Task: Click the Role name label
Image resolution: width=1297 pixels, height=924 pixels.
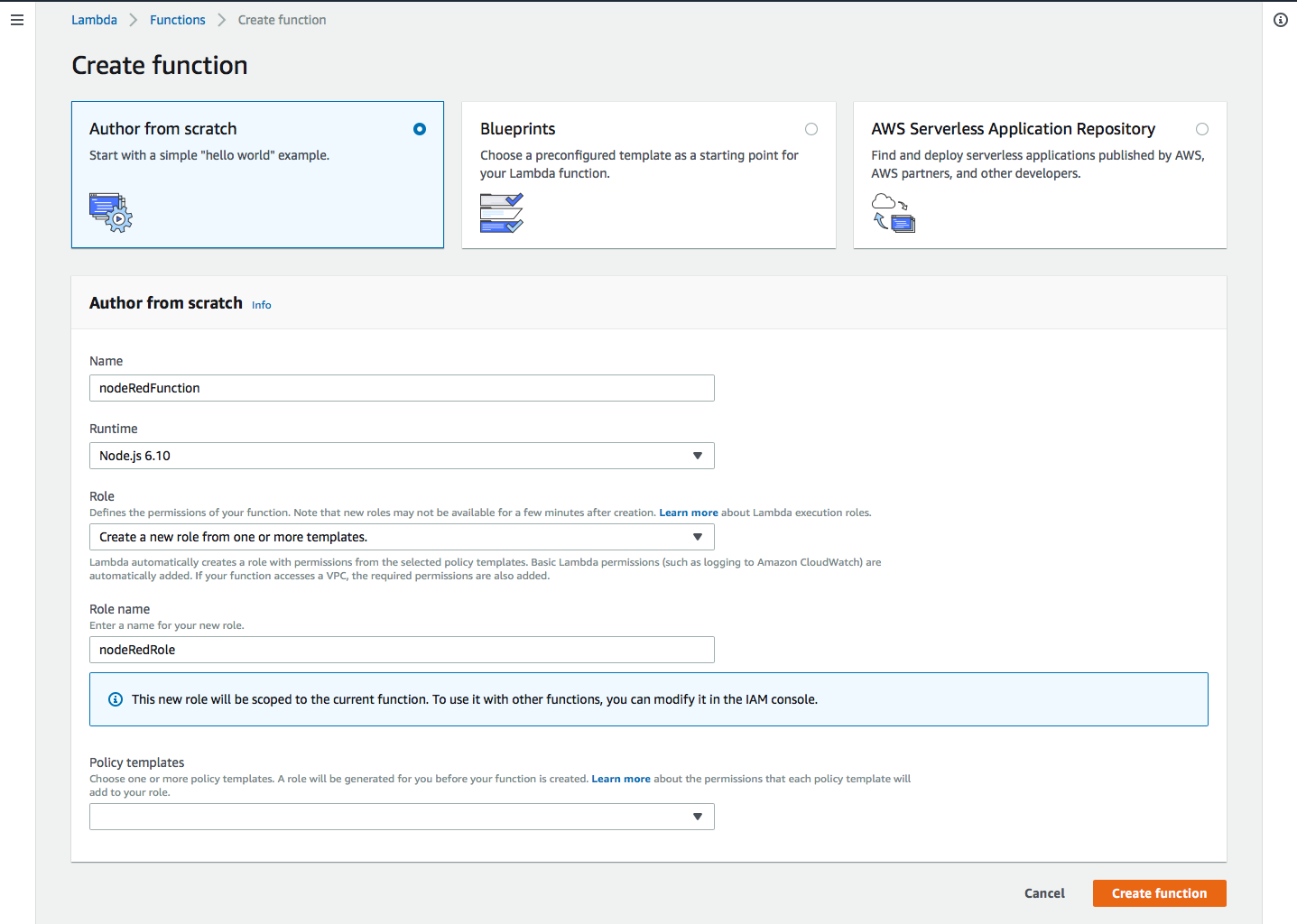Action: [x=120, y=609]
